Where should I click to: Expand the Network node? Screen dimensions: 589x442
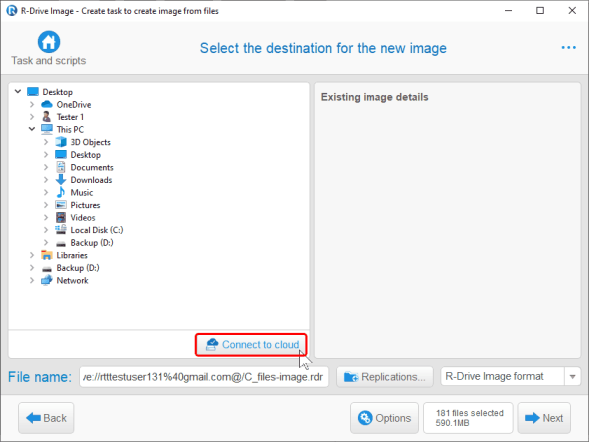(x=32, y=280)
